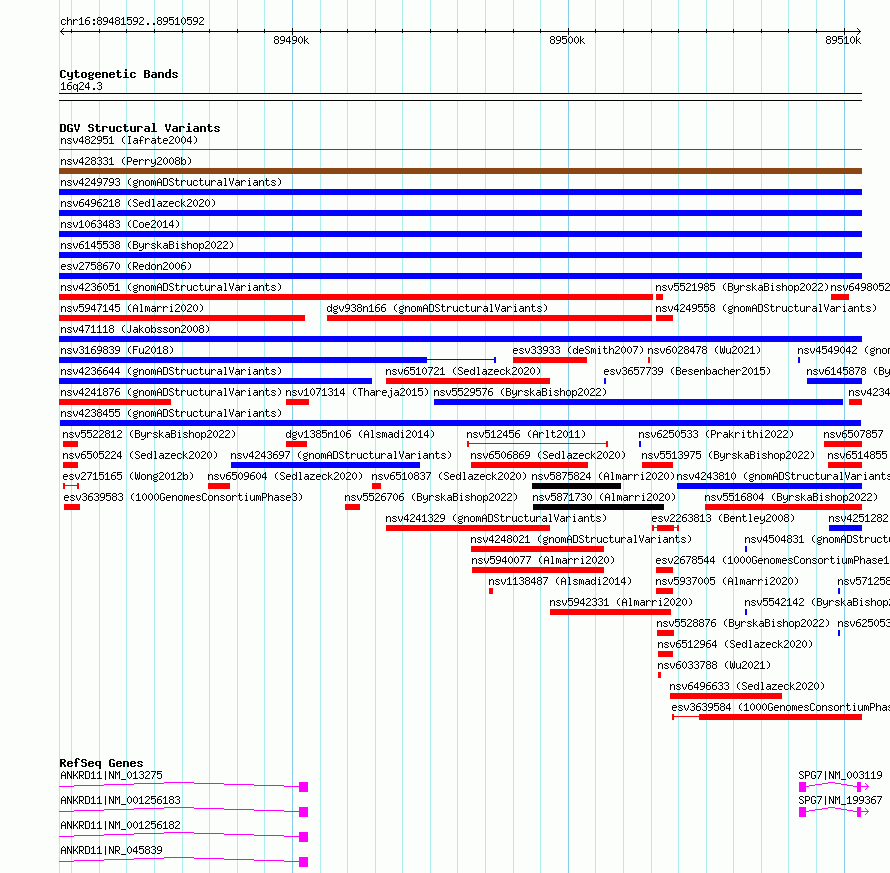Select the nsv6496633 (Sedlazeck2020) red bar

tap(726, 696)
